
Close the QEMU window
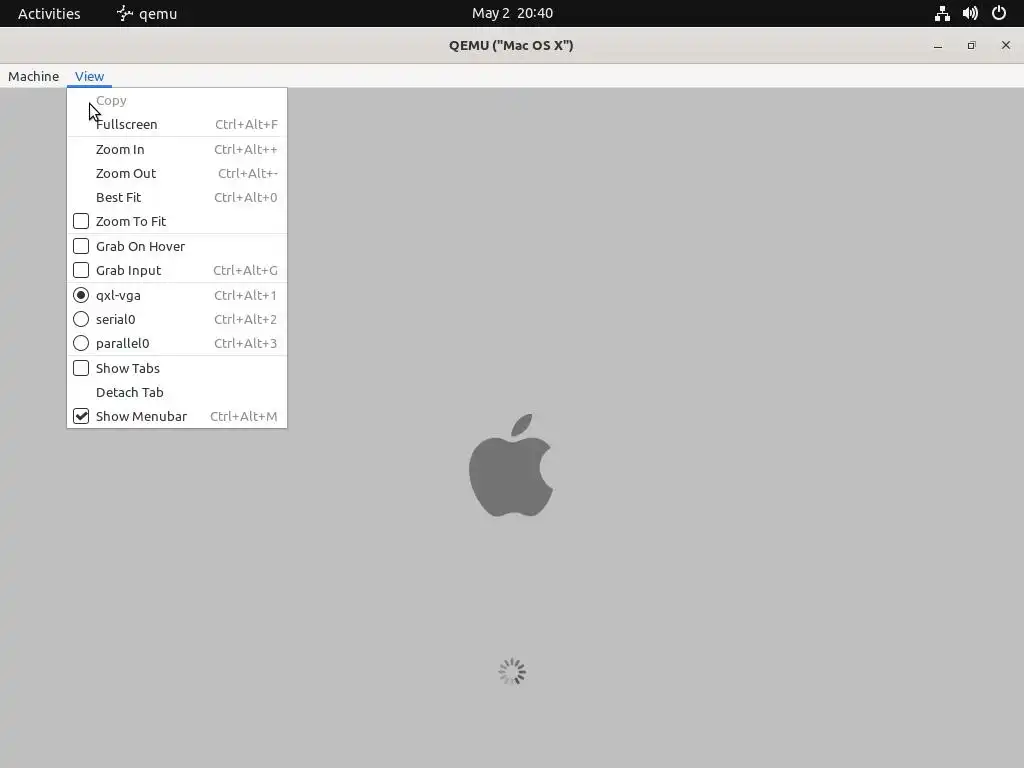pos(1006,45)
